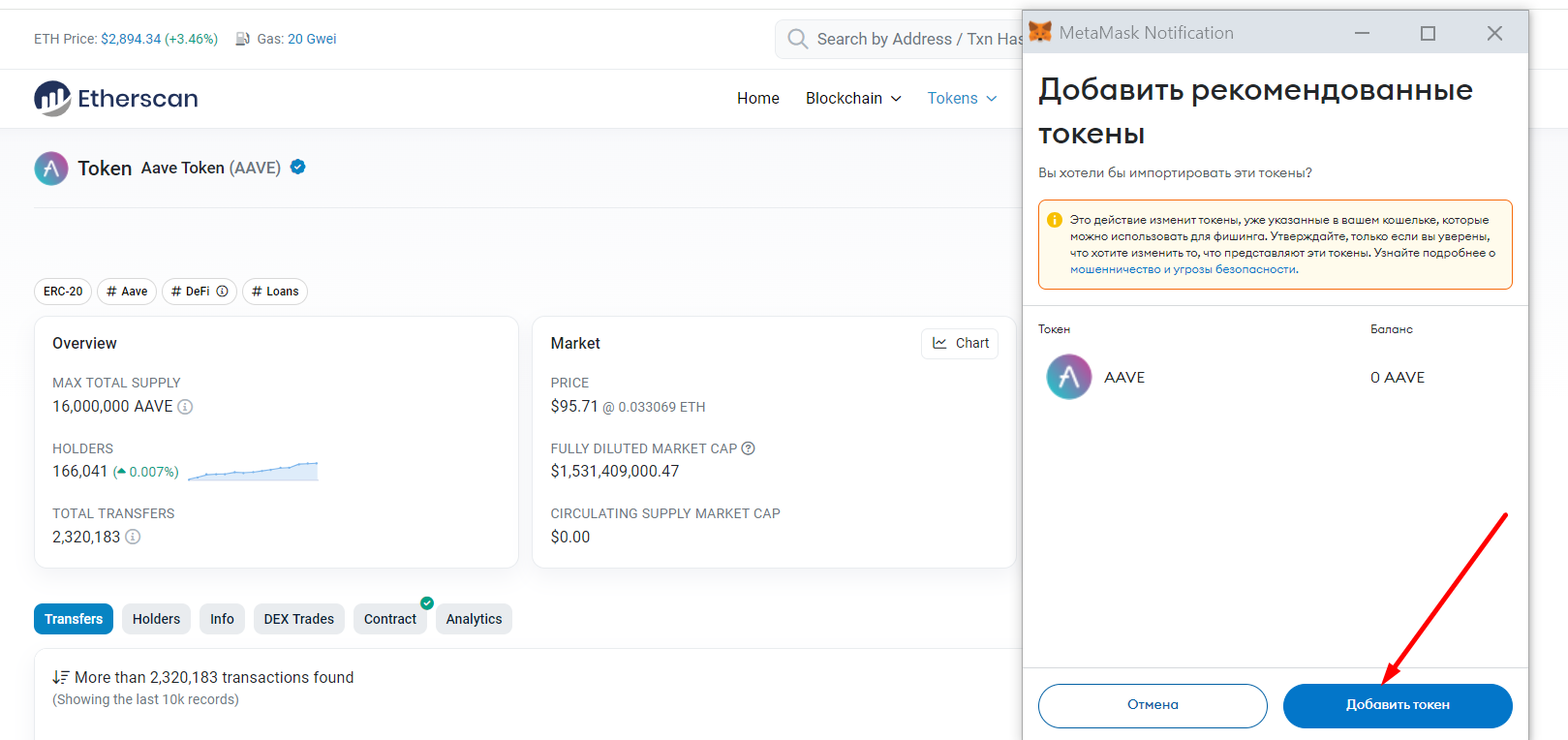The height and width of the screenshot is (740, 1568).
Task: Click help icon beside Fully Diluted Market Cap
Action: click(748, 448)
